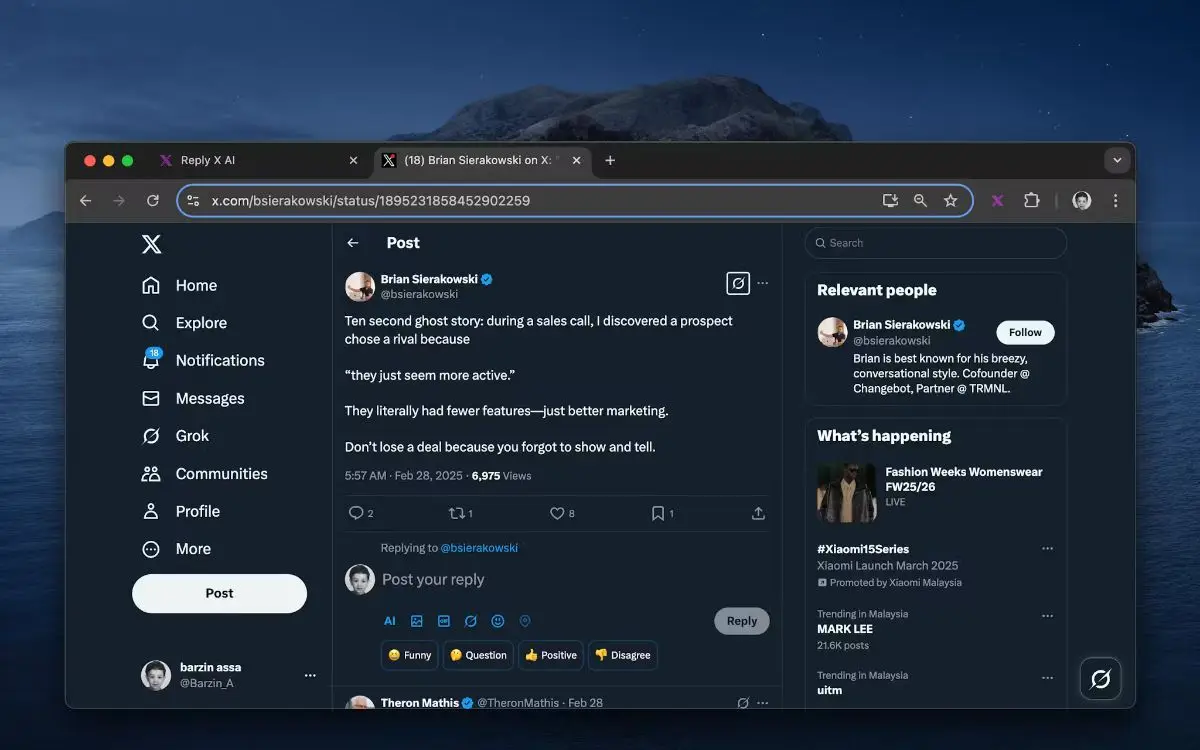
Task: Add a location tag to the reply
Action: (x=525, y=621)
